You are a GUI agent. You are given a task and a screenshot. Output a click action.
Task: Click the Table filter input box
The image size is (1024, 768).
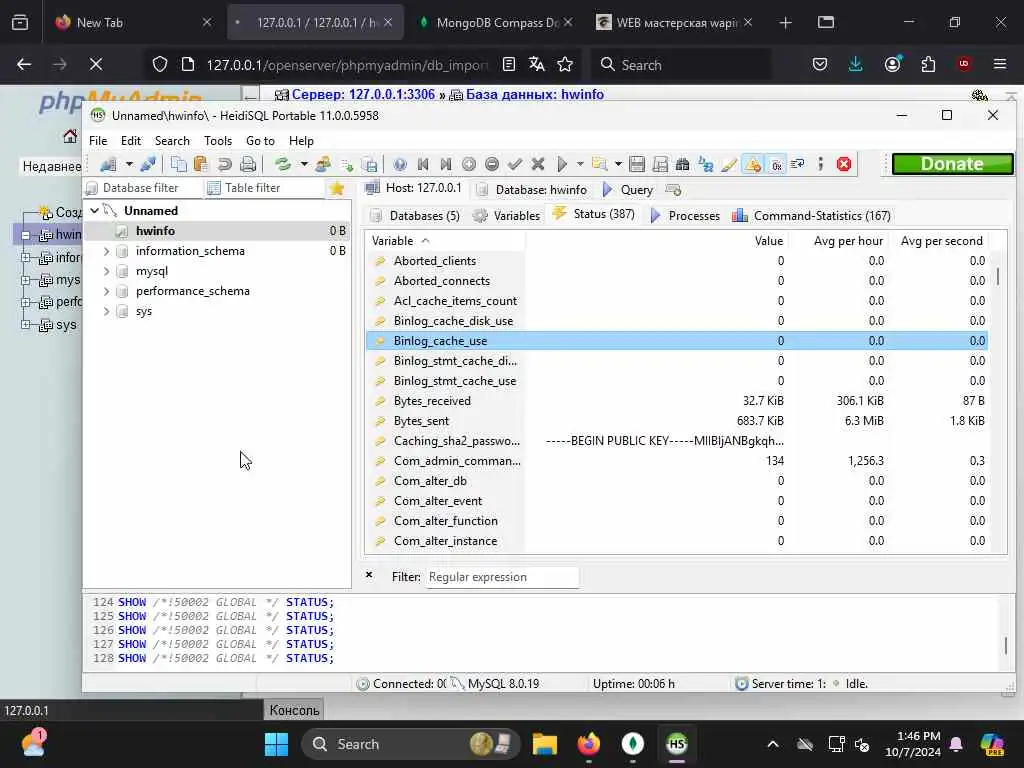click(264, 188)
